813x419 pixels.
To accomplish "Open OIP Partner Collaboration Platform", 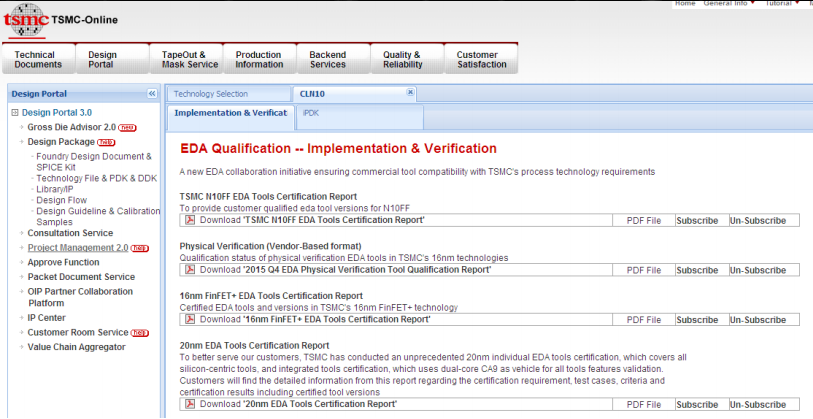I will tap(80, 297).
